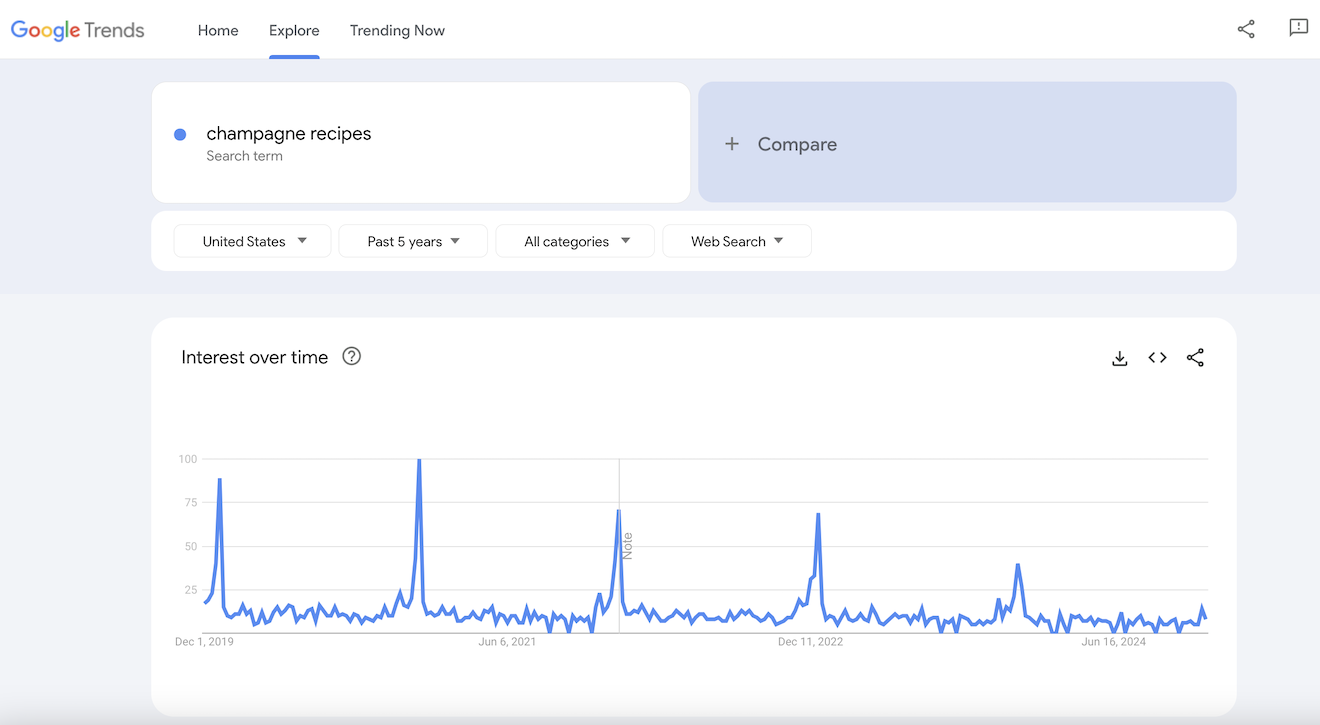Open the Web Search type dropdown
1320x725 pixels.
737,241
